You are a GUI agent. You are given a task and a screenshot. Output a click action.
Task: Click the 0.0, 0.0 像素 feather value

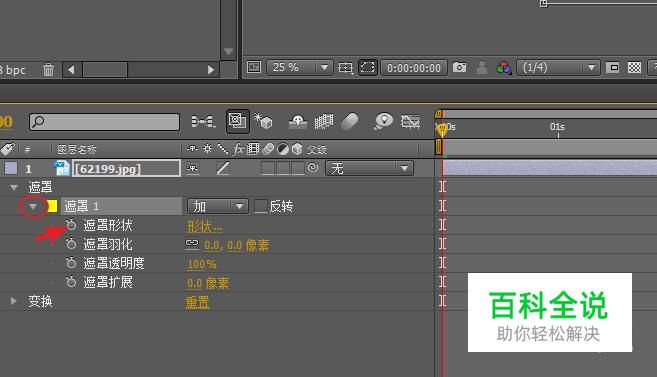pos(236,245)
